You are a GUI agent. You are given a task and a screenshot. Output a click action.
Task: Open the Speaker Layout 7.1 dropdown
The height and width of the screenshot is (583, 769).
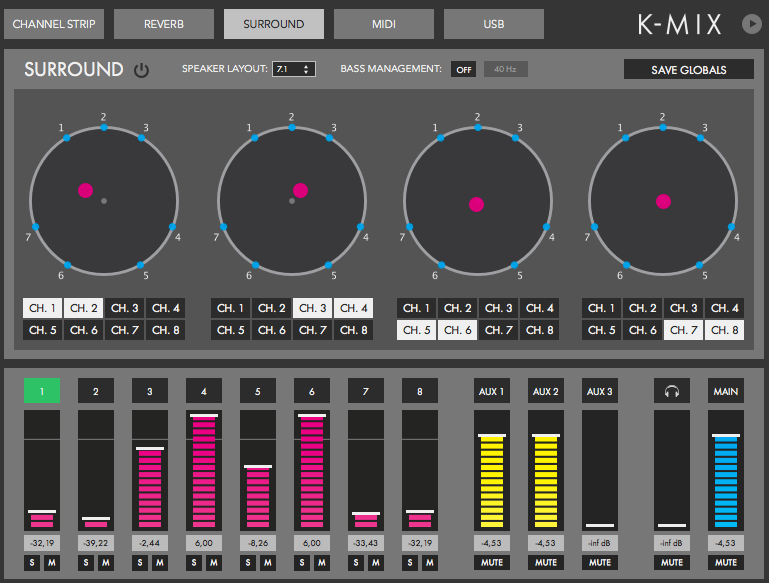pyautogui.click(x=294, y=69)
